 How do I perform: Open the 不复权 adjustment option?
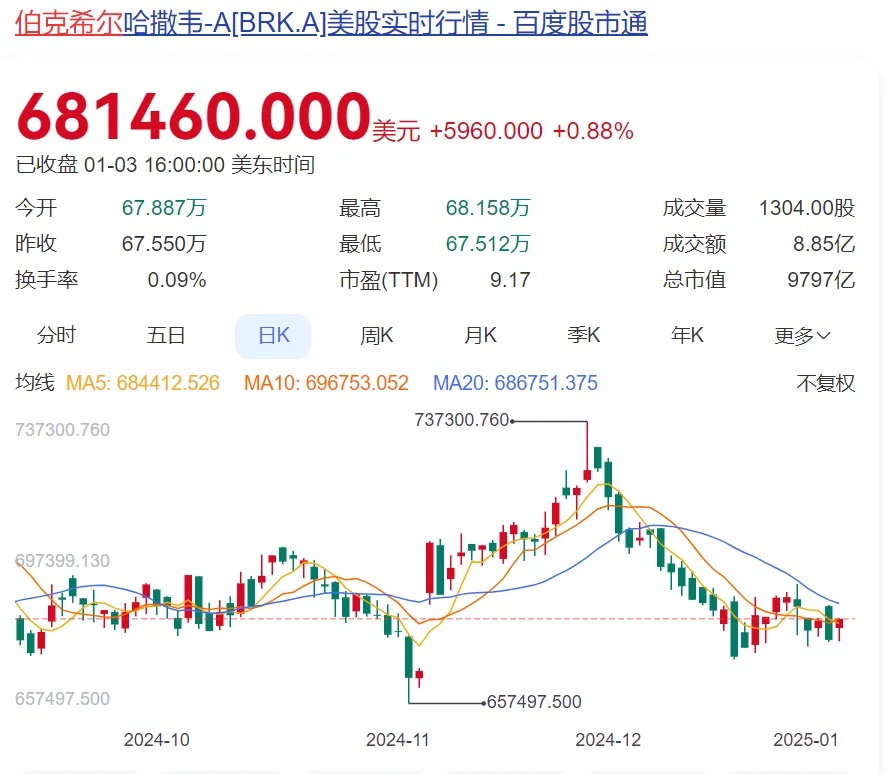coord(826,383)
